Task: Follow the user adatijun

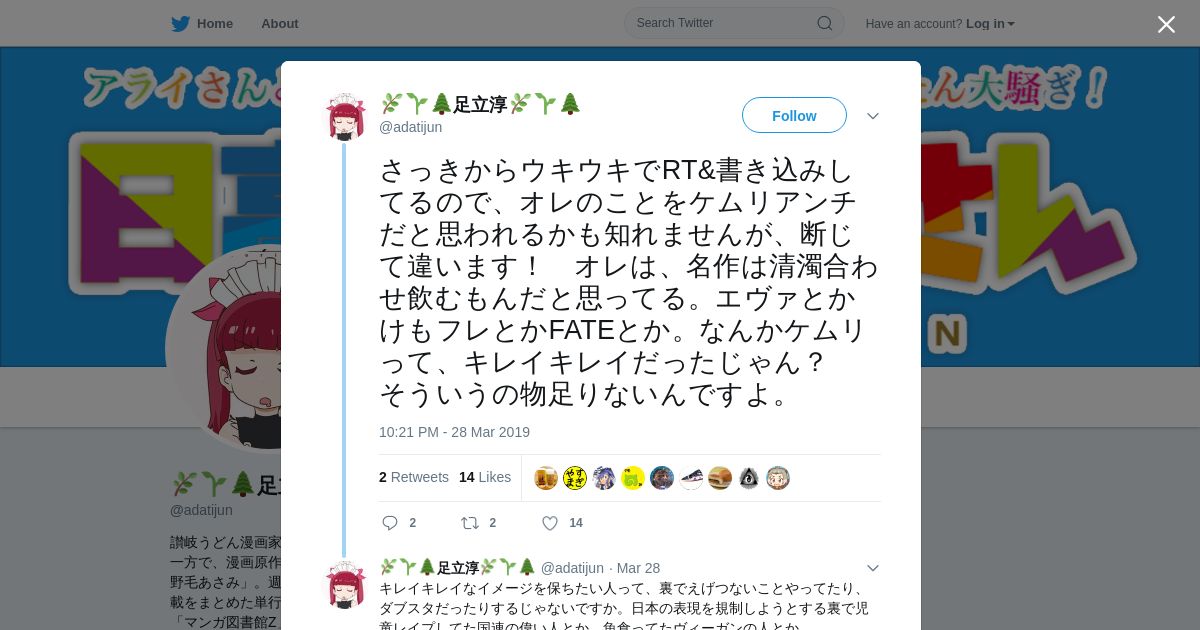Action: pyautogui.click(x=794, y=116)
